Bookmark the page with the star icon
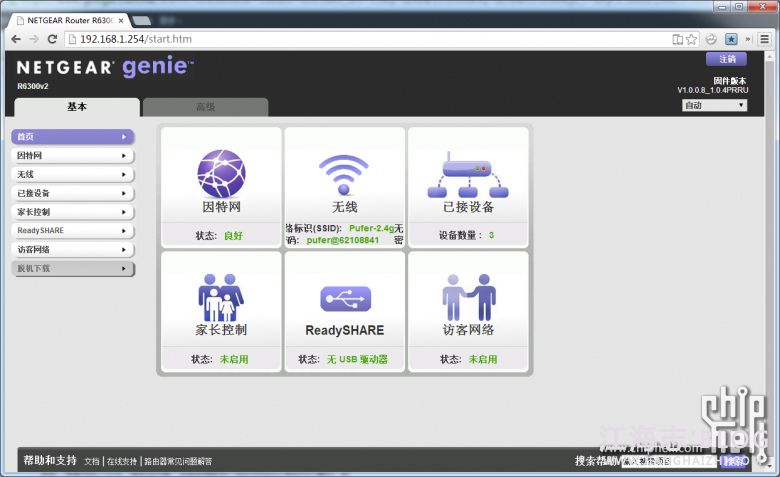This screenshot has height=477, width=780. click(x=691, y=39)
